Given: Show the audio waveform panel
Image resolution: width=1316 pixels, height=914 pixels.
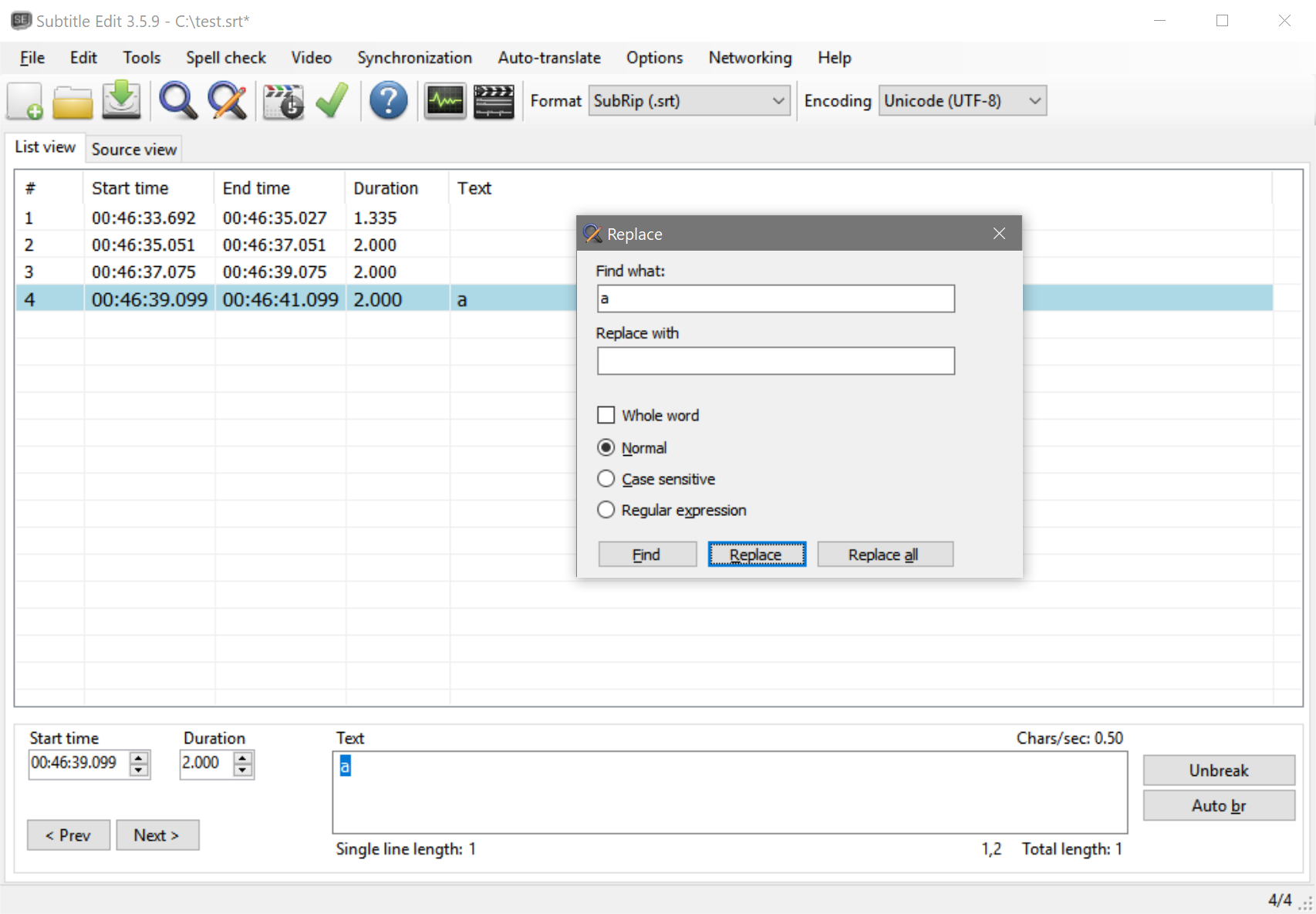Looking at the screenshot, I should tap(445, 100).
